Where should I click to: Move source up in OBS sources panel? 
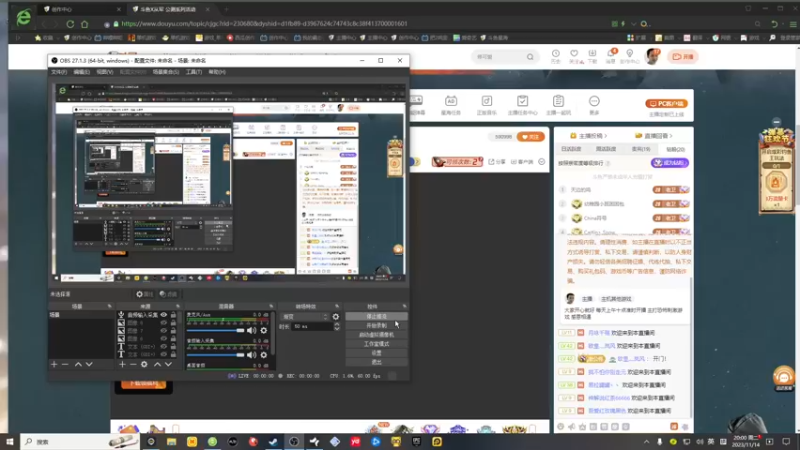(157, 364)
